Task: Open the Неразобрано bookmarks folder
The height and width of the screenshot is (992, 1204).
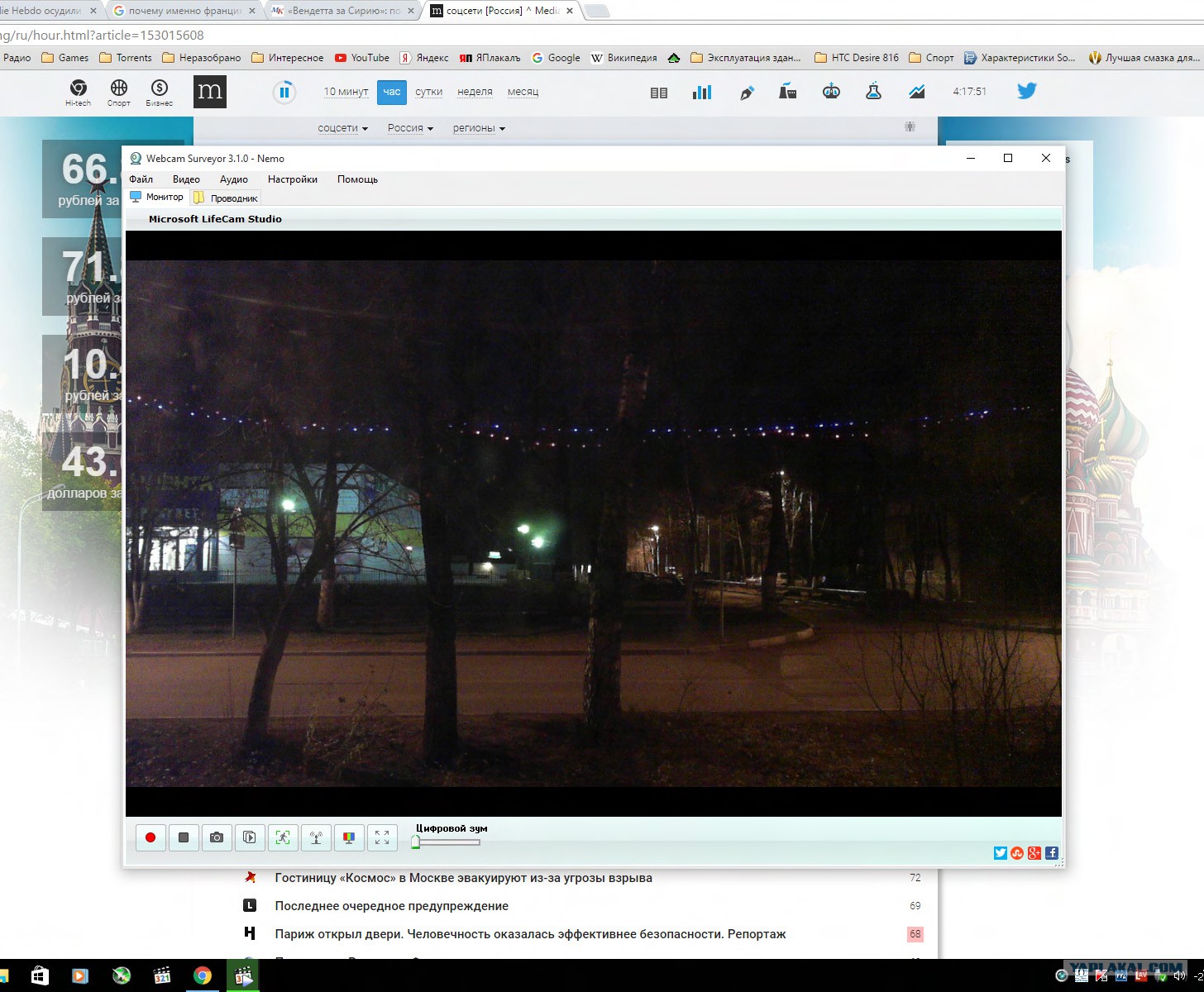Action: (202, 58)
